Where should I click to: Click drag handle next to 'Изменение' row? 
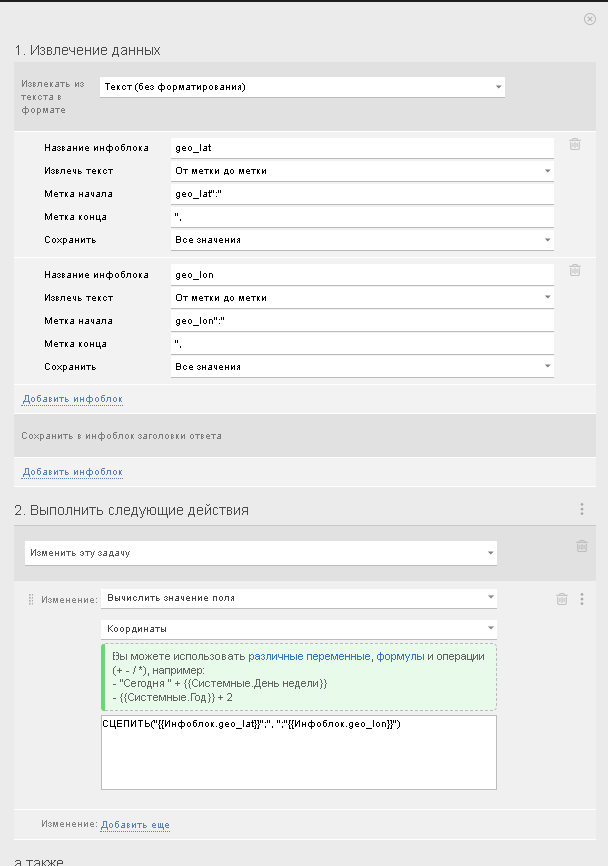point(31,599)
